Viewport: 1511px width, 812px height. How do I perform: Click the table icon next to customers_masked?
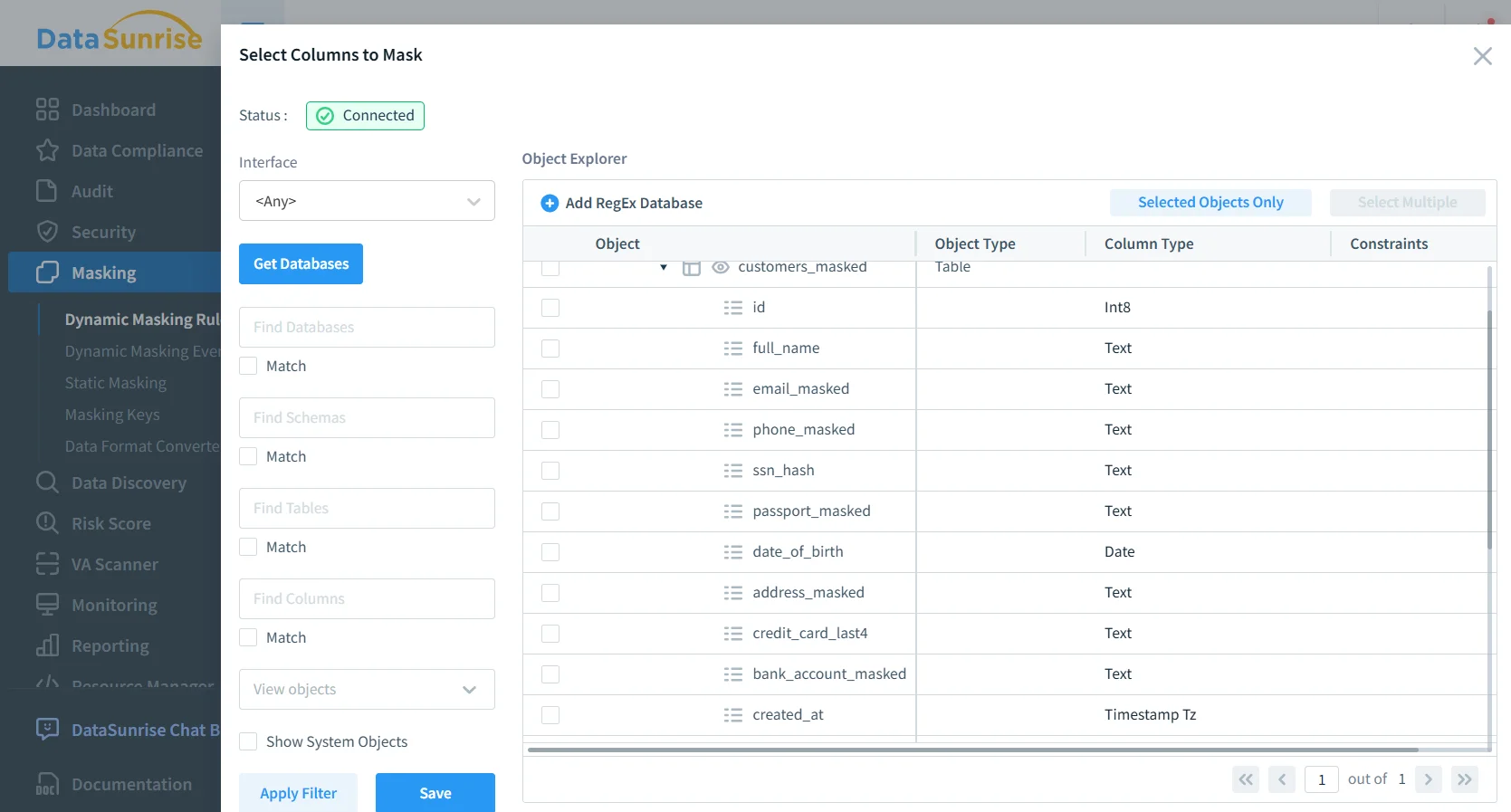point(692,269)
